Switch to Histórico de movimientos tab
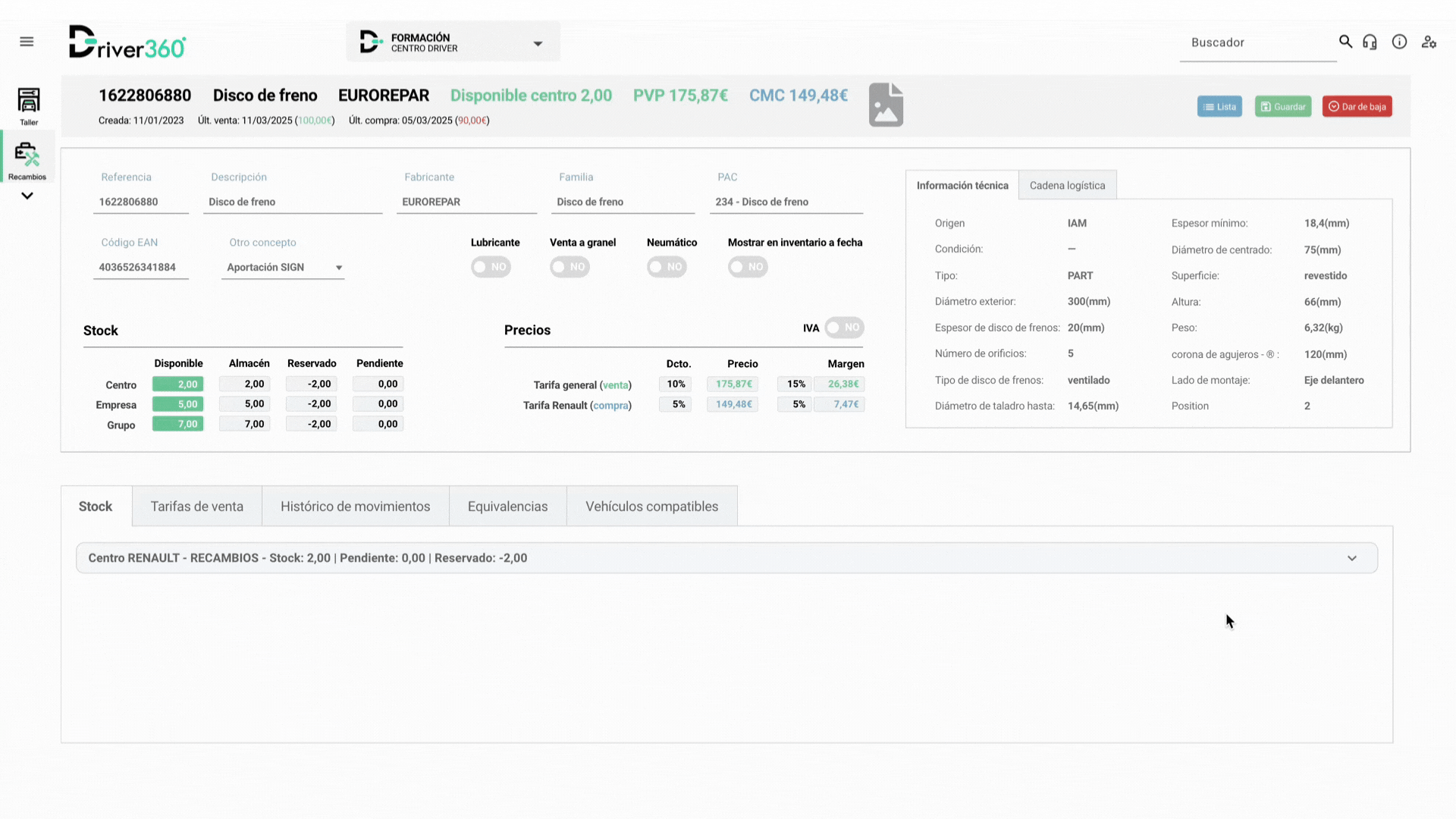 (x=355, y=507)
